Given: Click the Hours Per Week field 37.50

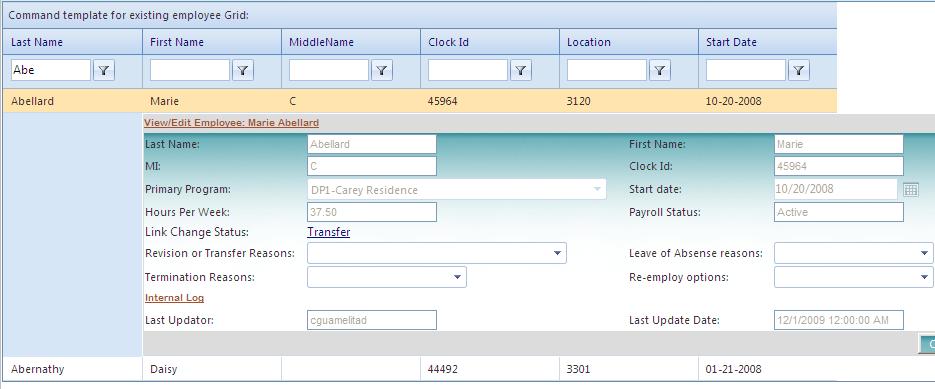Looking at the screenshot, I should tap(372, 212).
